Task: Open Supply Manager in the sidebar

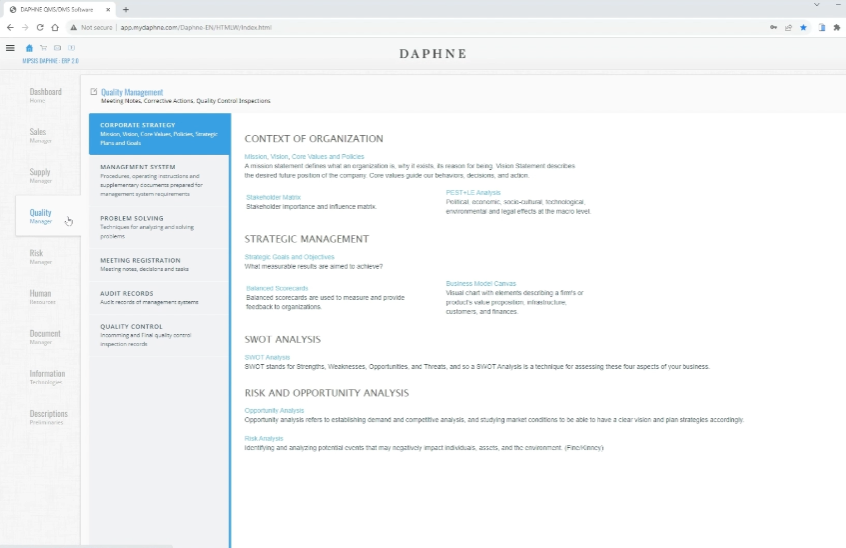Action: click(x=40, y=175)
